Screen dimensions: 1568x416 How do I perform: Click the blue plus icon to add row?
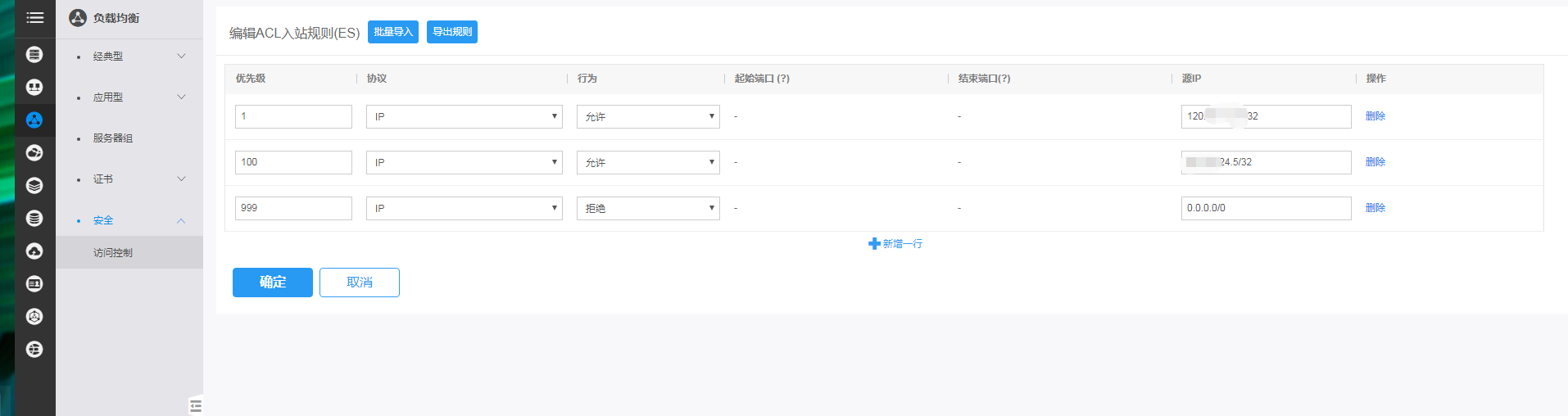tap(874, 244)
